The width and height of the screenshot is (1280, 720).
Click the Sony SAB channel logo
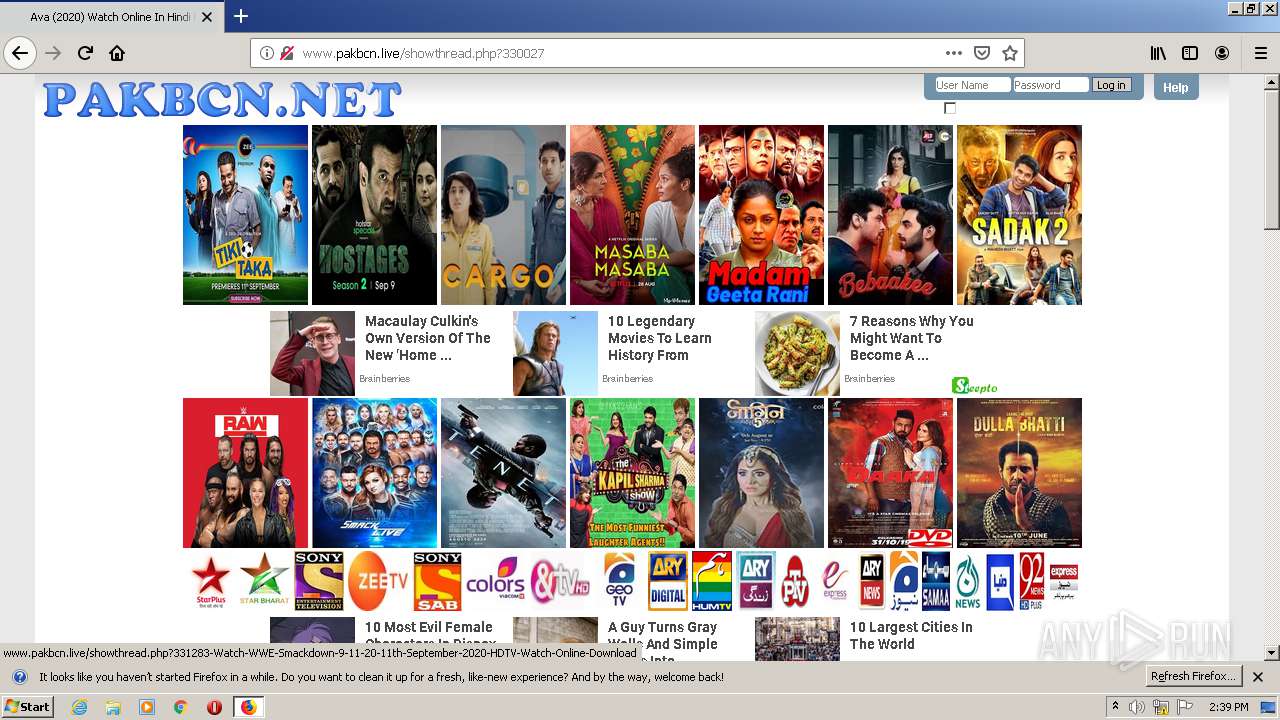click(437, 581)
